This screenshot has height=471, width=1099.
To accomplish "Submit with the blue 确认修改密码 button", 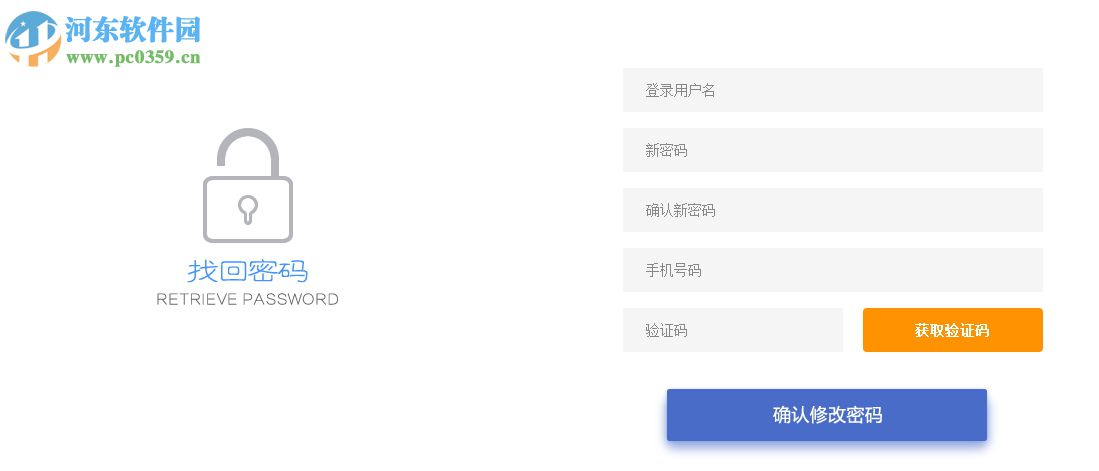I will [826, 415].
